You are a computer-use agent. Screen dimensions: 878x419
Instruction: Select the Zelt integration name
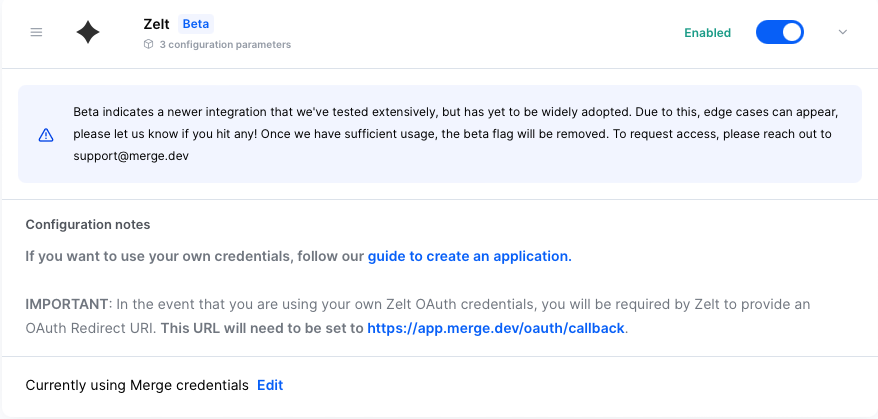point(157,24)
